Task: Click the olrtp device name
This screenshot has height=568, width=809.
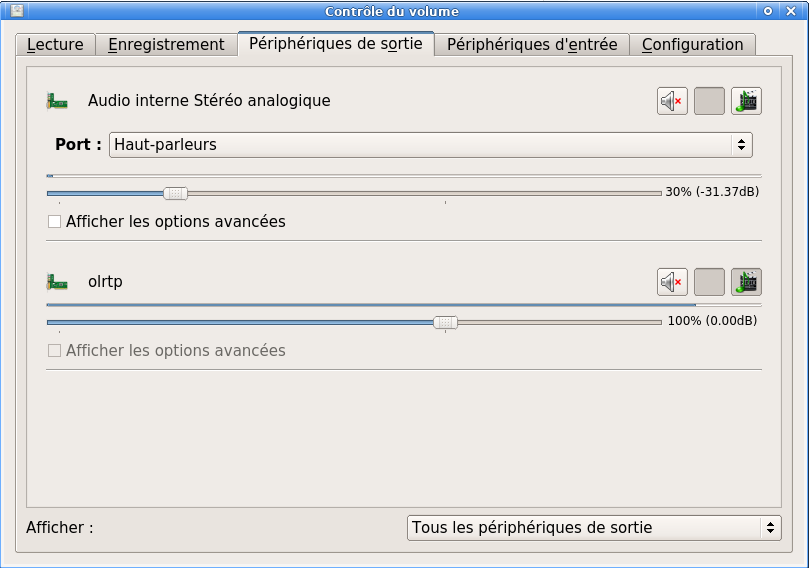Action: 105,282
